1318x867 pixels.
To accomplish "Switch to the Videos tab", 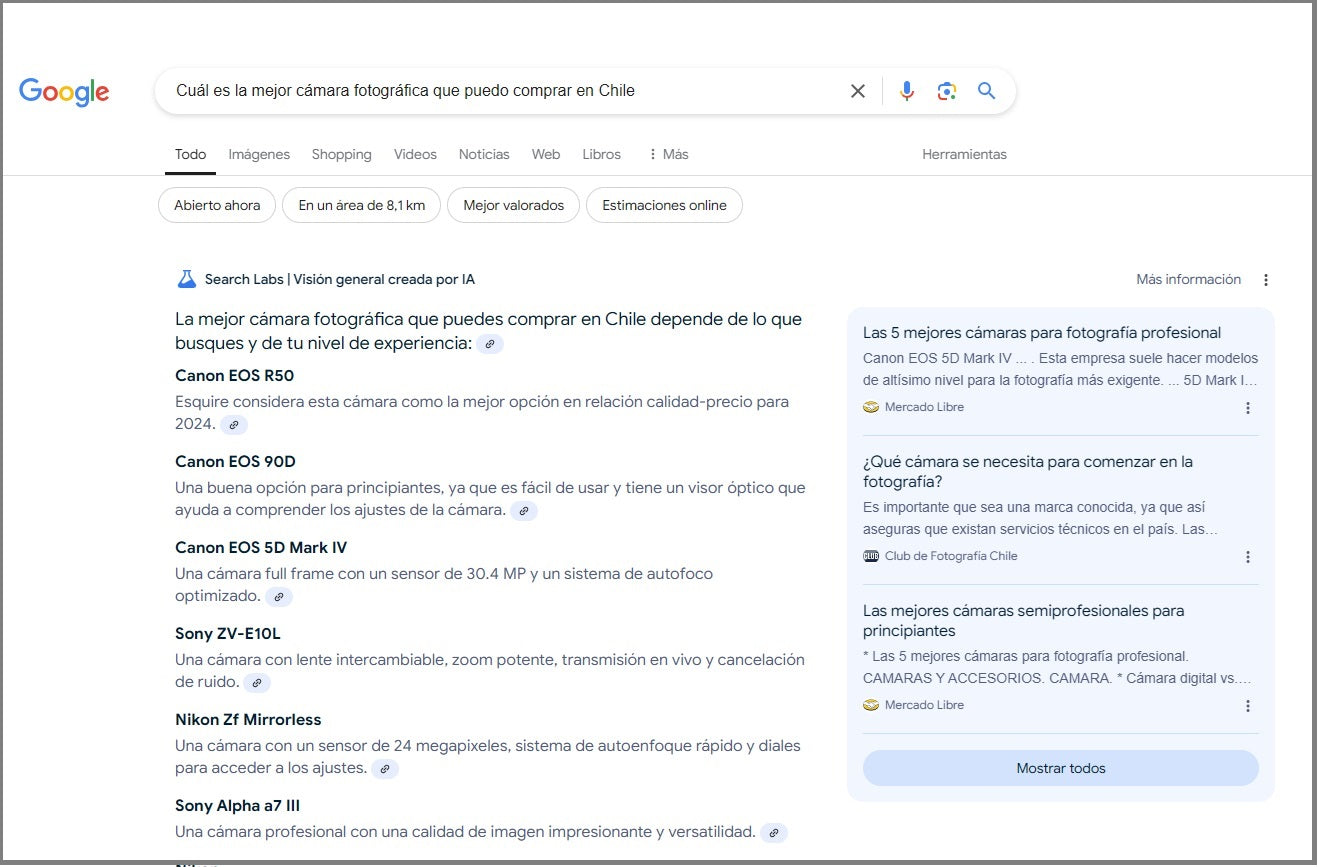I will click(415, 155).
